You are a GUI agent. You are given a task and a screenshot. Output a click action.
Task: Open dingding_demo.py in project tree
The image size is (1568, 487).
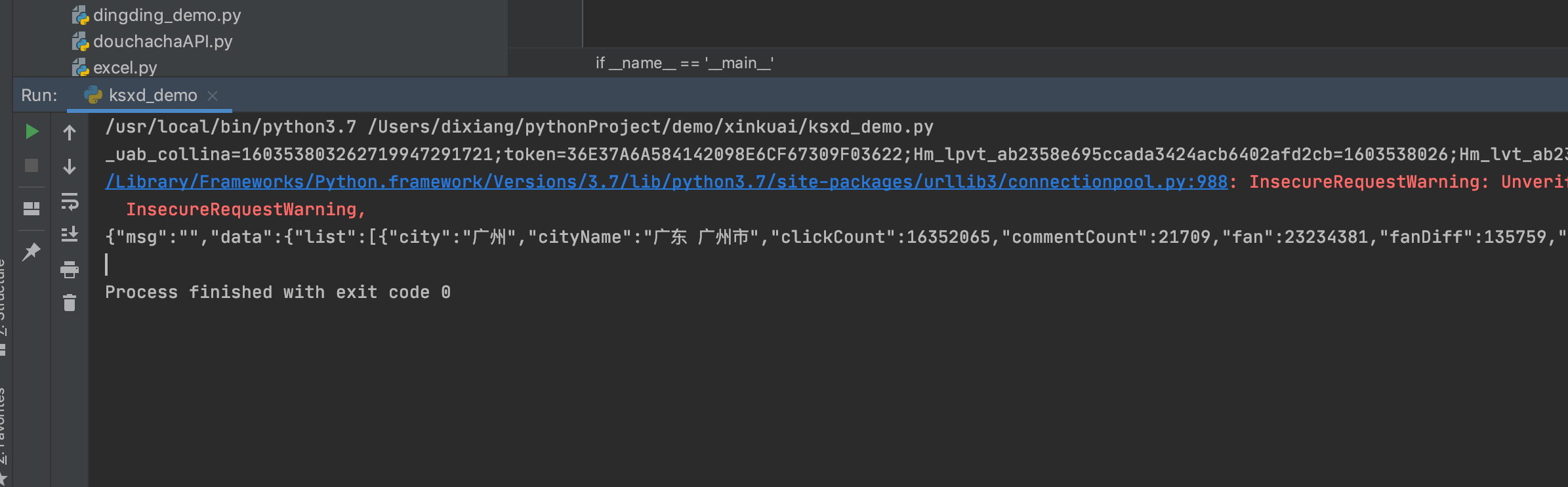[167, 15]
